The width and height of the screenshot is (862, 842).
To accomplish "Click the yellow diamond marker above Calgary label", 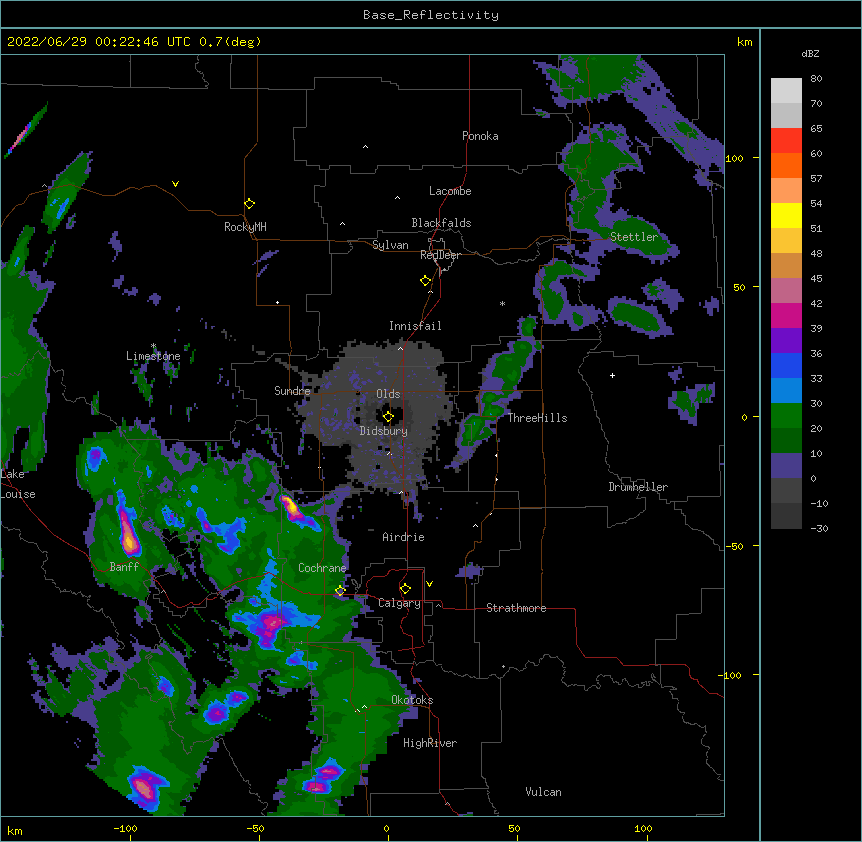I will pyautogui.click(x=405, y=589).
